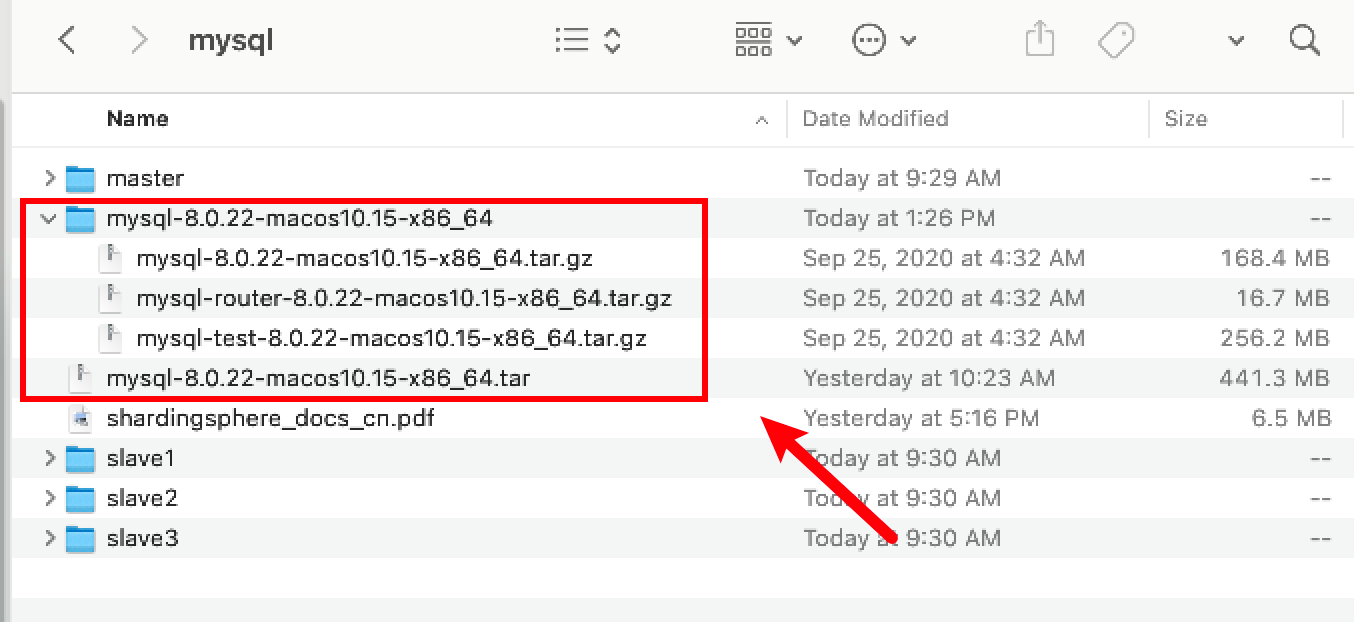Sort by the Size column header

click(x=1186, y=118)
